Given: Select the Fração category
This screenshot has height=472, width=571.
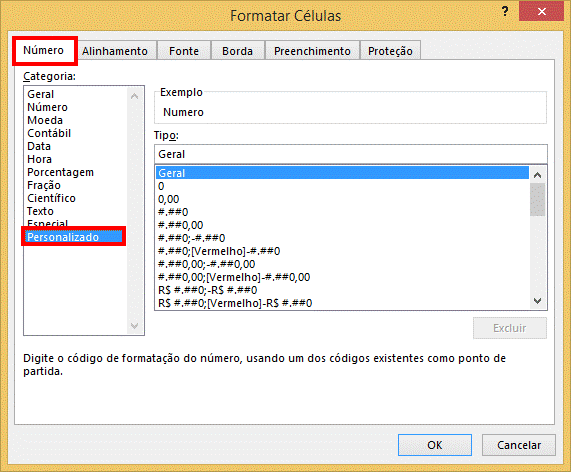Looking at the screenshot, I should tap(44, 185).
